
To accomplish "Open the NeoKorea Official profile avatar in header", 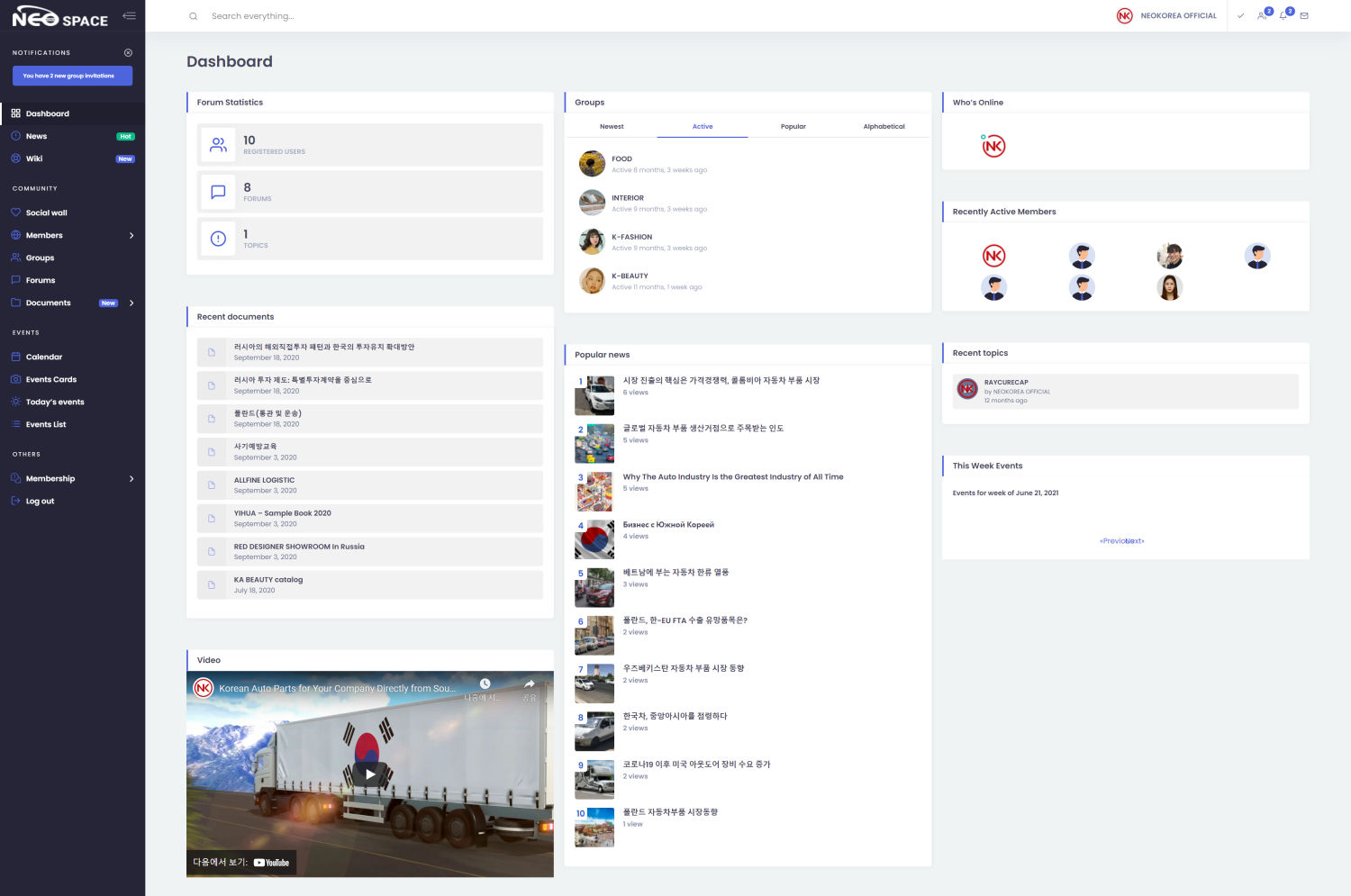I will pos(1125,16).
